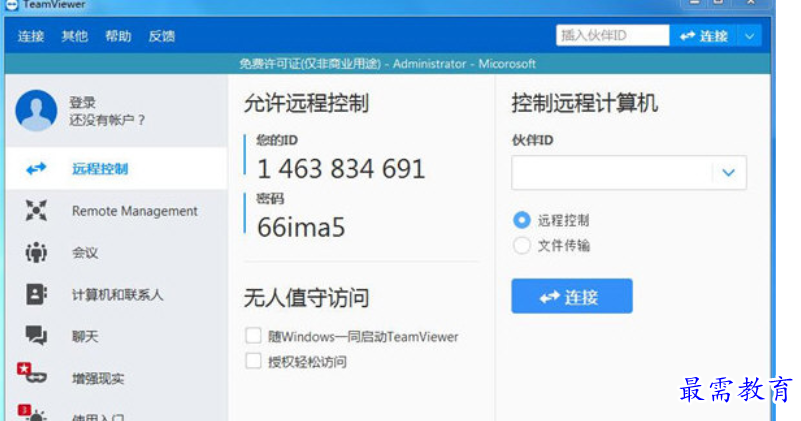Click the 会议 meeting people icon
Screen dimensions: 801x421
[36, 252]
